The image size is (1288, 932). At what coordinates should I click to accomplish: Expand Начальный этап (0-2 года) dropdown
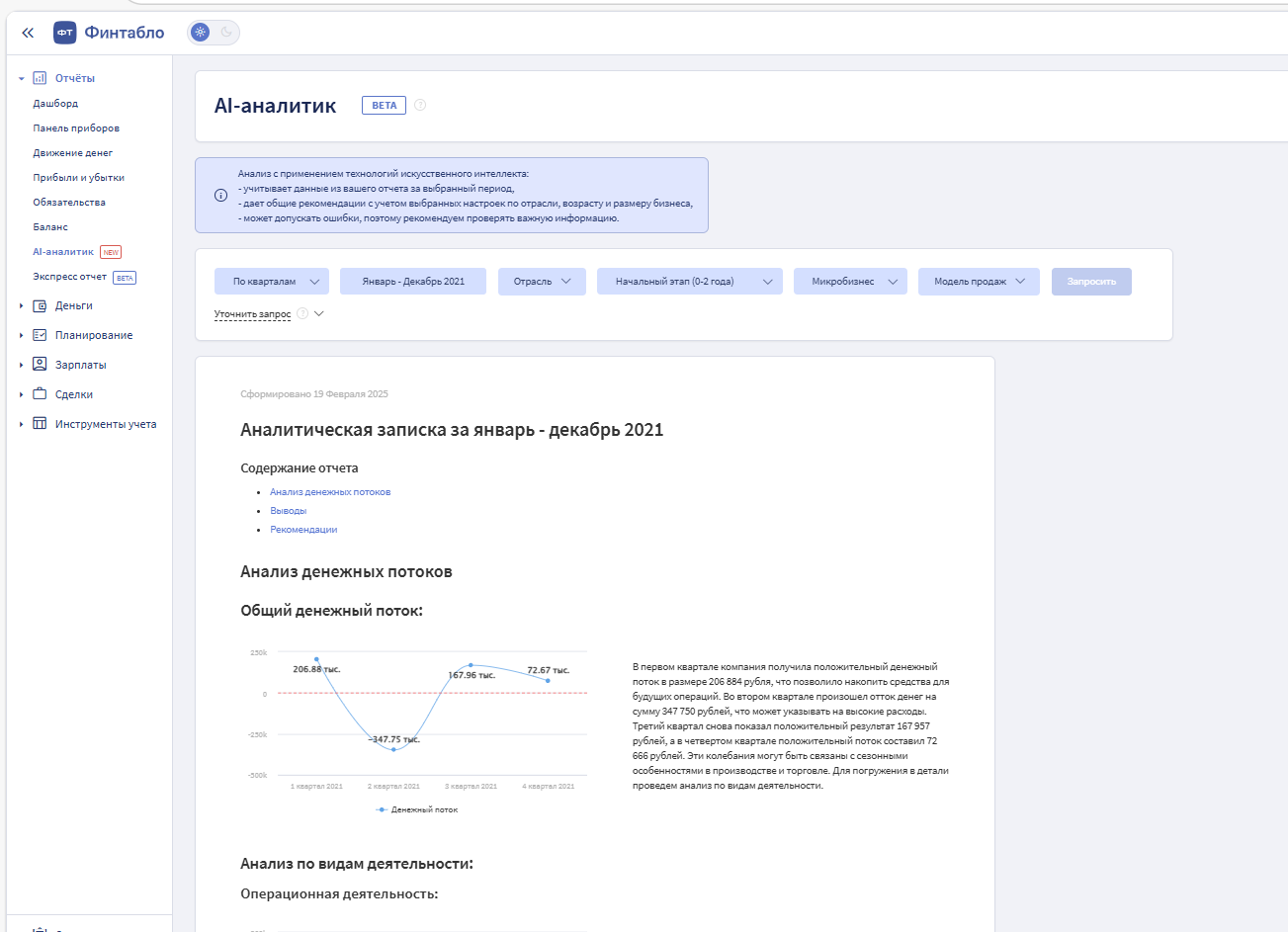(689, 282)
